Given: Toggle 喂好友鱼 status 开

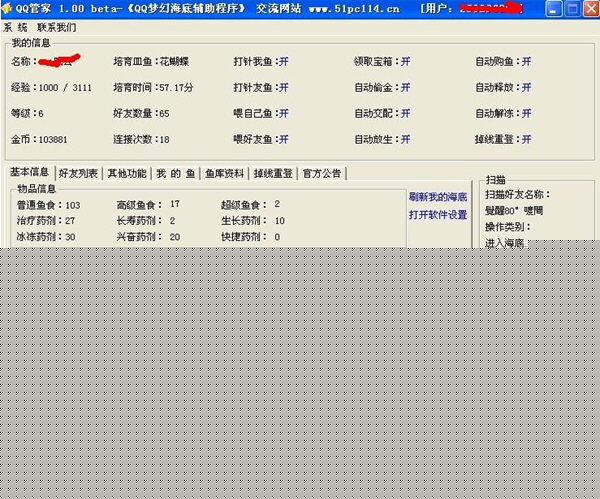Looking at the screenshot, I should 284,140.
